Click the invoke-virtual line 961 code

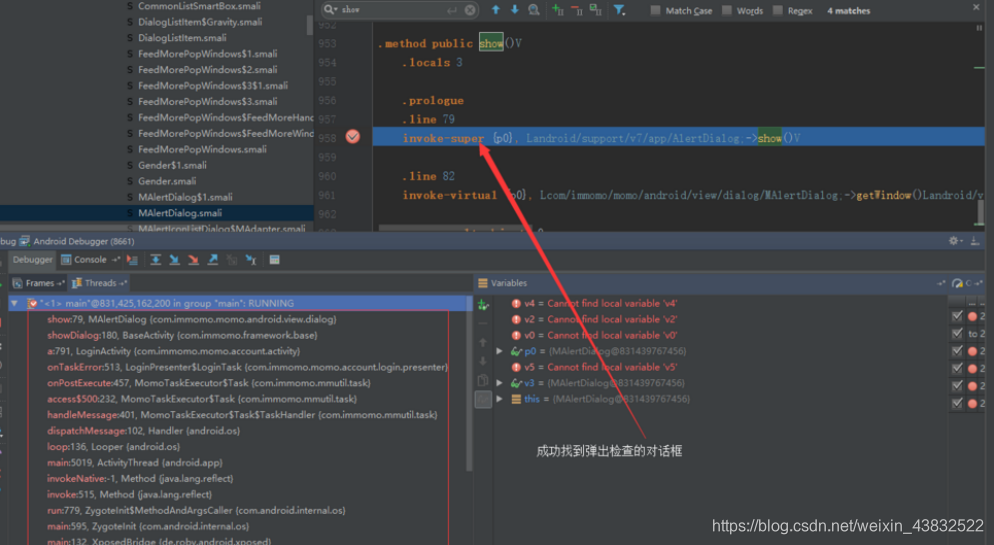pos(692,195)
